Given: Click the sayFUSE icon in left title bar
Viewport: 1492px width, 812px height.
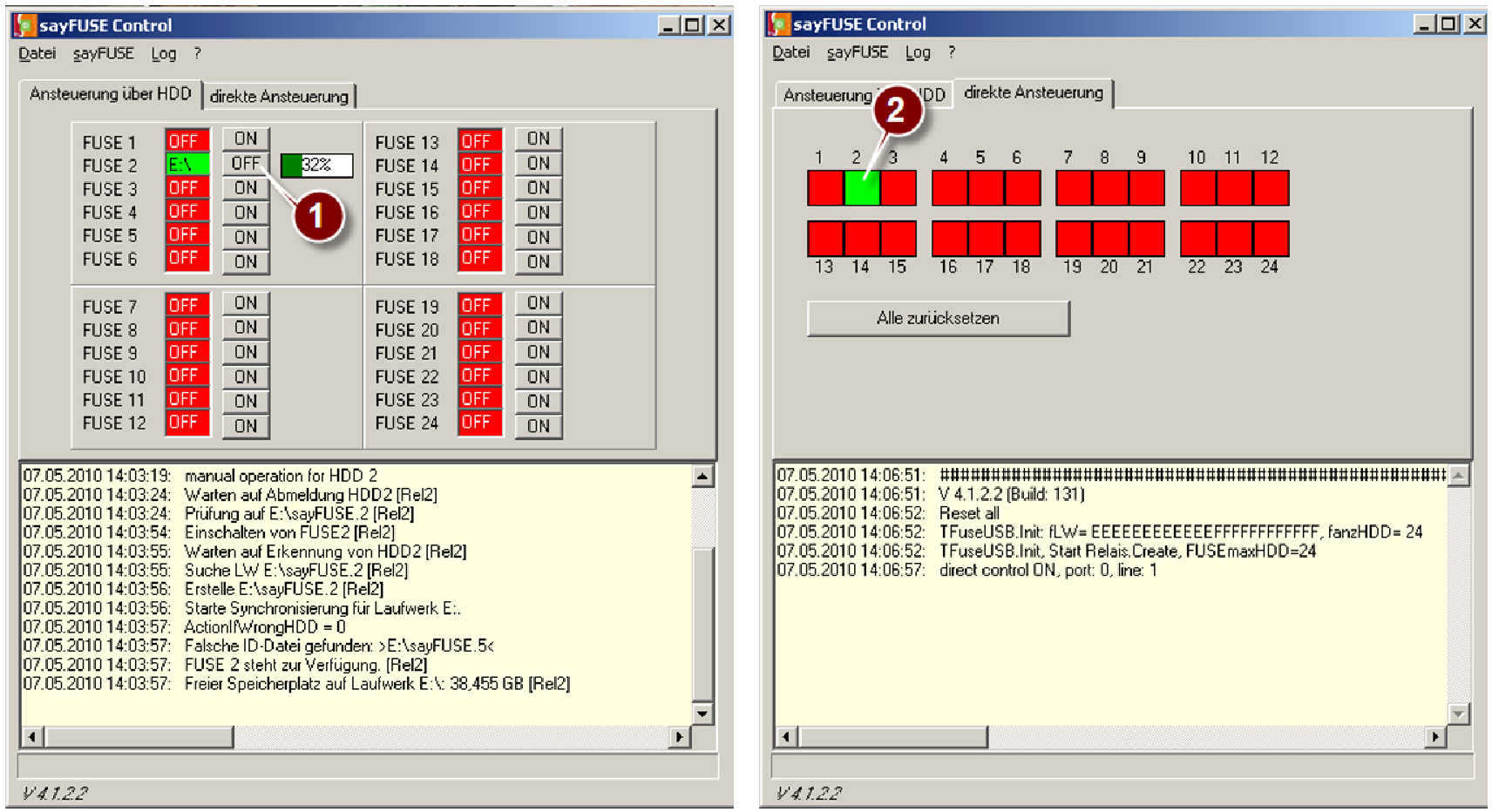Looking at the screenshot, I should coord(25,25).
